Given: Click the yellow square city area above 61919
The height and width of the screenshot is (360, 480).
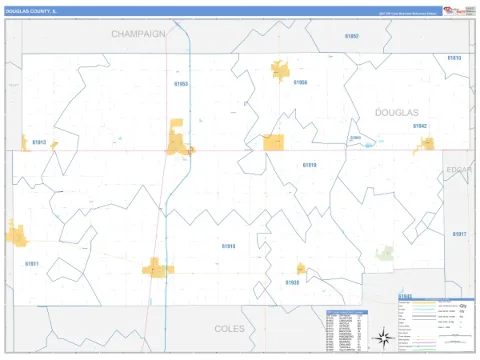Looking at the screenshot, I should pyautogui.click(x=273, y=142).
